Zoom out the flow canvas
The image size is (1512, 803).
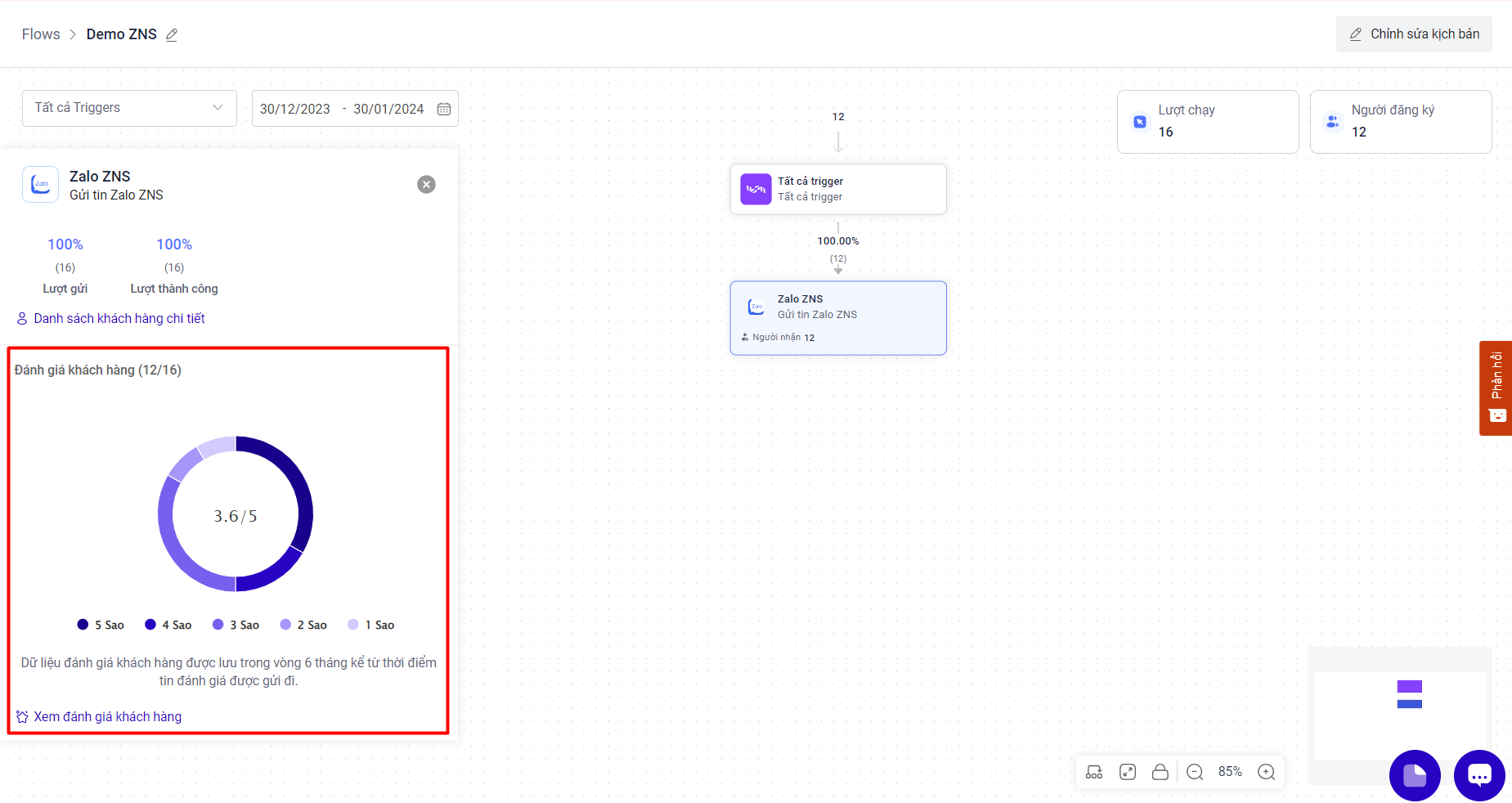click(x=1195, y=772)
